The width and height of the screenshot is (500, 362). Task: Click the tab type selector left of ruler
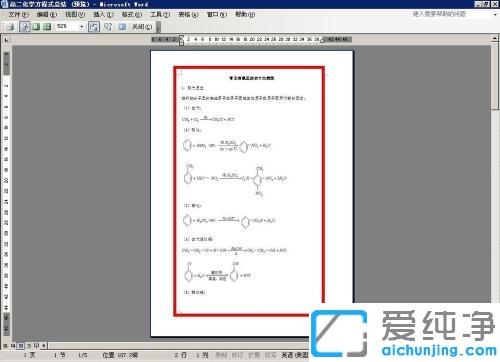6,40
